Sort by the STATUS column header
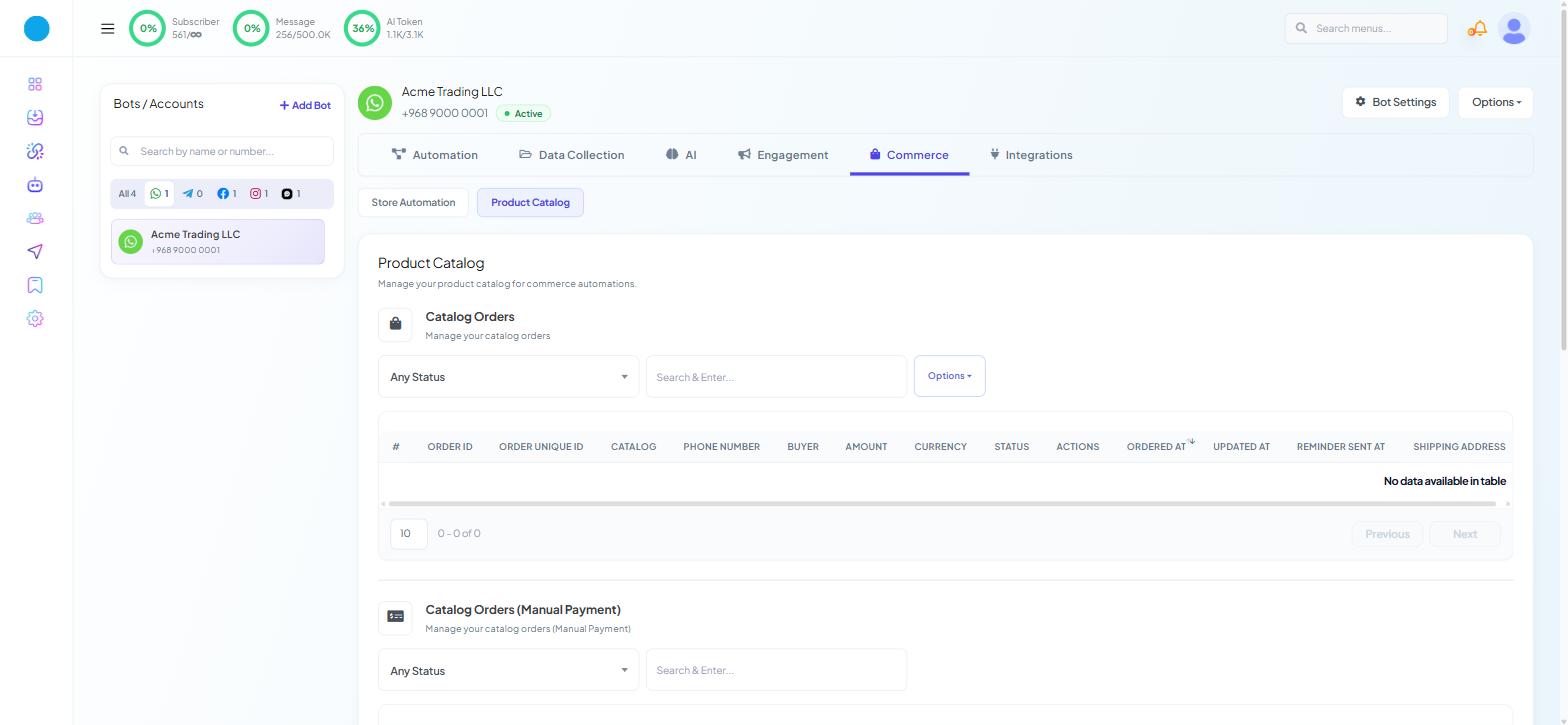 (x=1011, y=447)
